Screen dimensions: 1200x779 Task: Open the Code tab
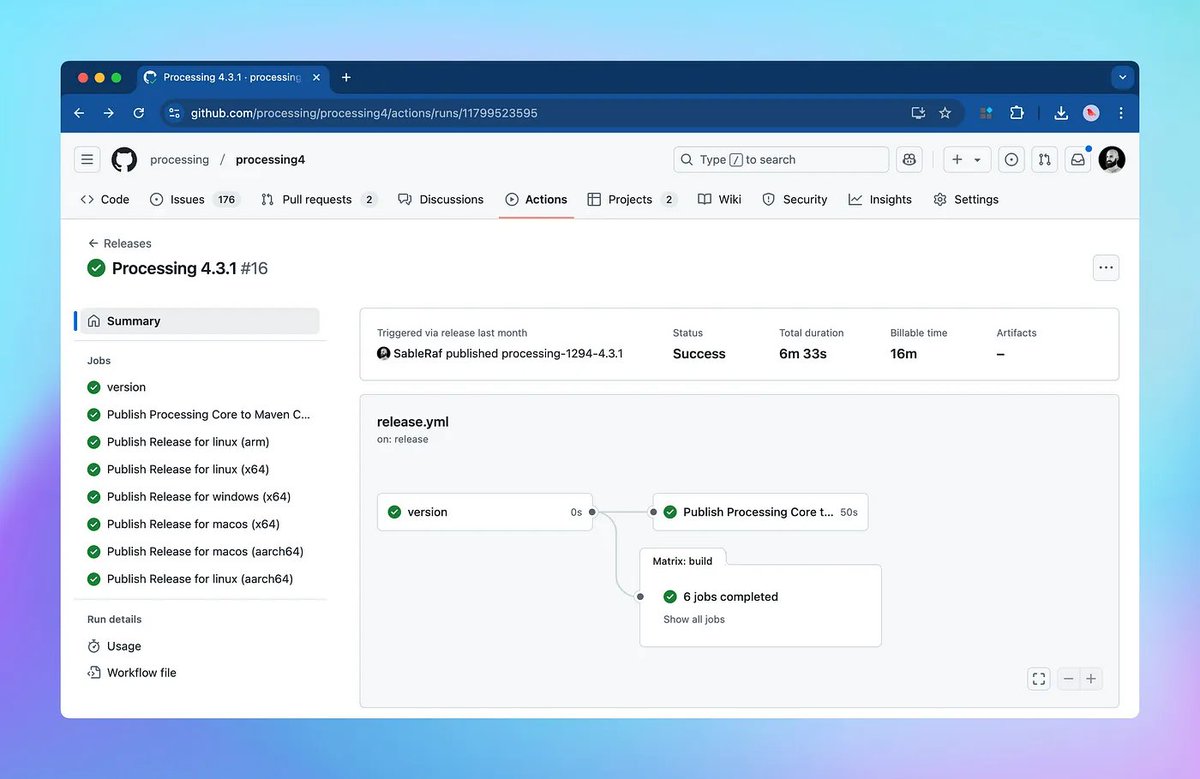(x=105, y=200)
